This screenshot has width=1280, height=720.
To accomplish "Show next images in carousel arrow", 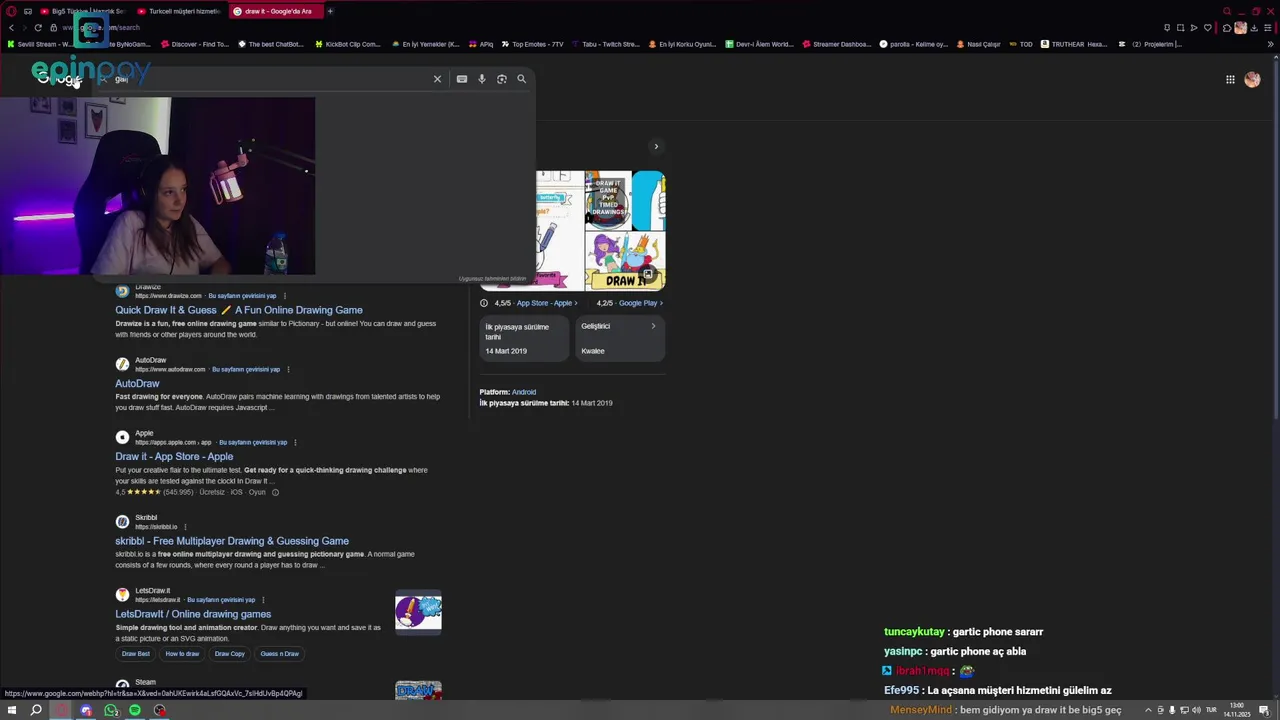I will [656, 147].
